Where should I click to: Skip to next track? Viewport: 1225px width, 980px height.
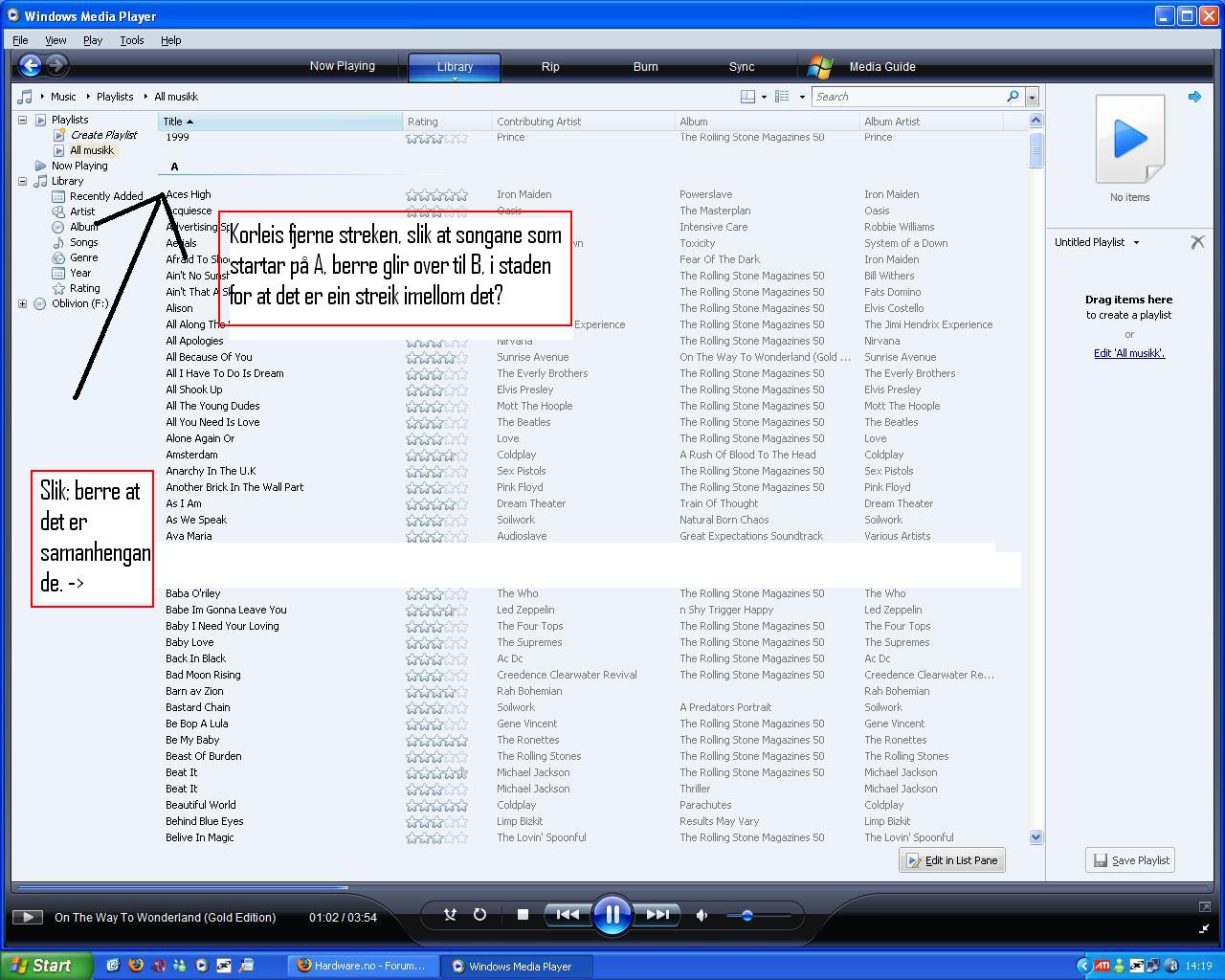[x=657, y=915]
